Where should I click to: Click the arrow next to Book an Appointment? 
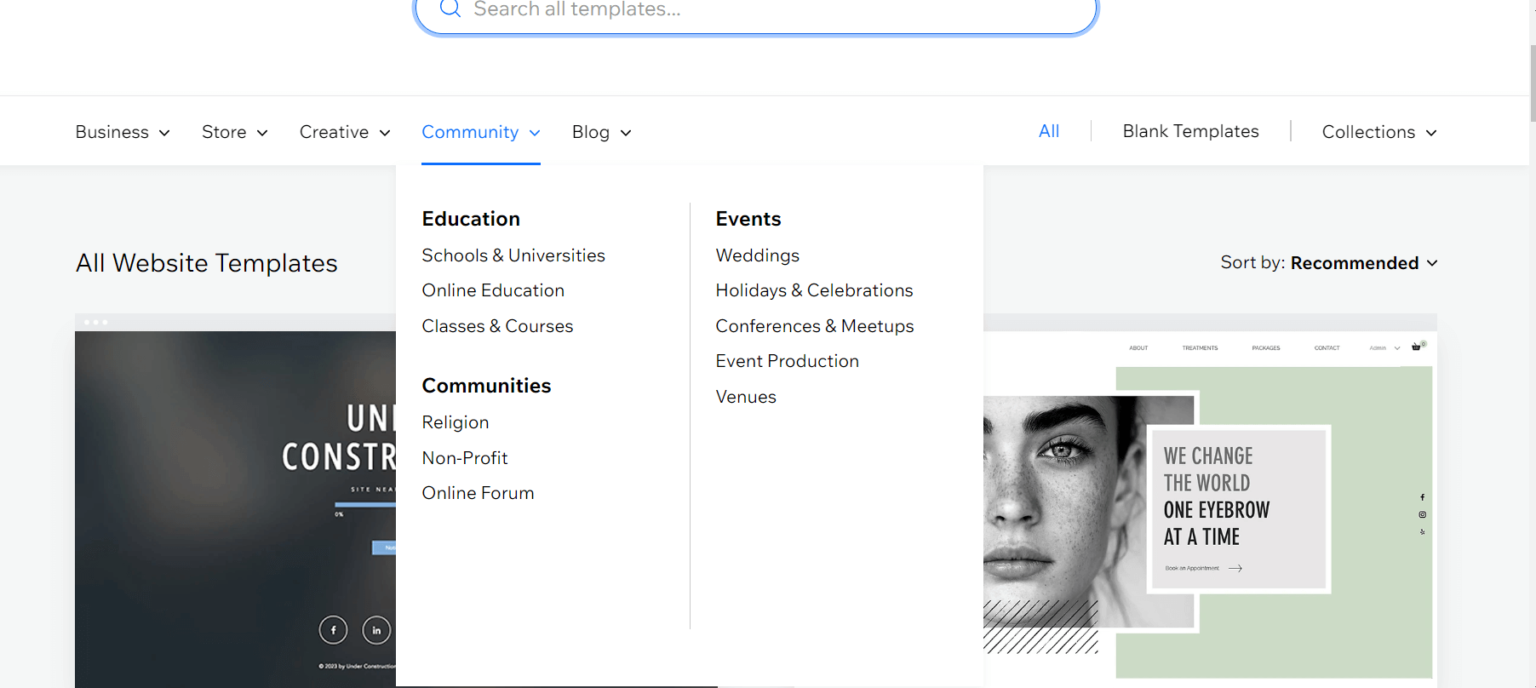(1235, 568)
